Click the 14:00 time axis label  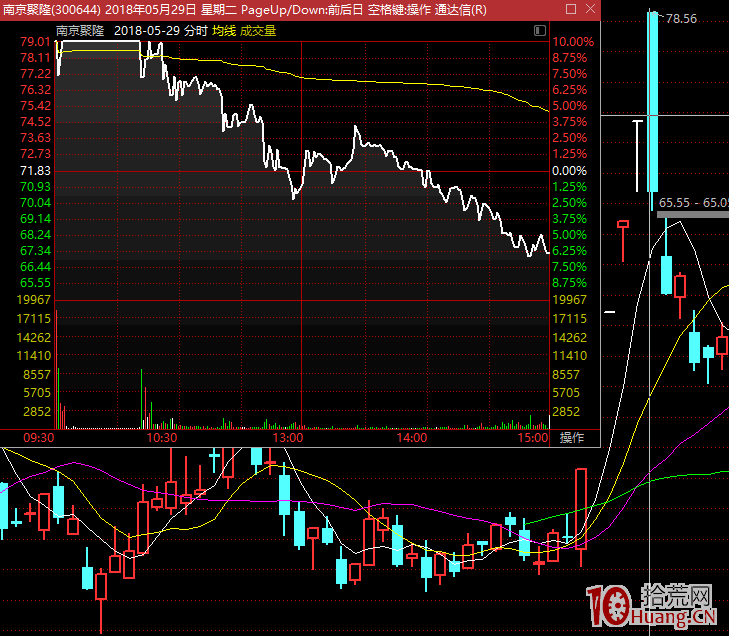pyautogui.click(x=411, y=438)
